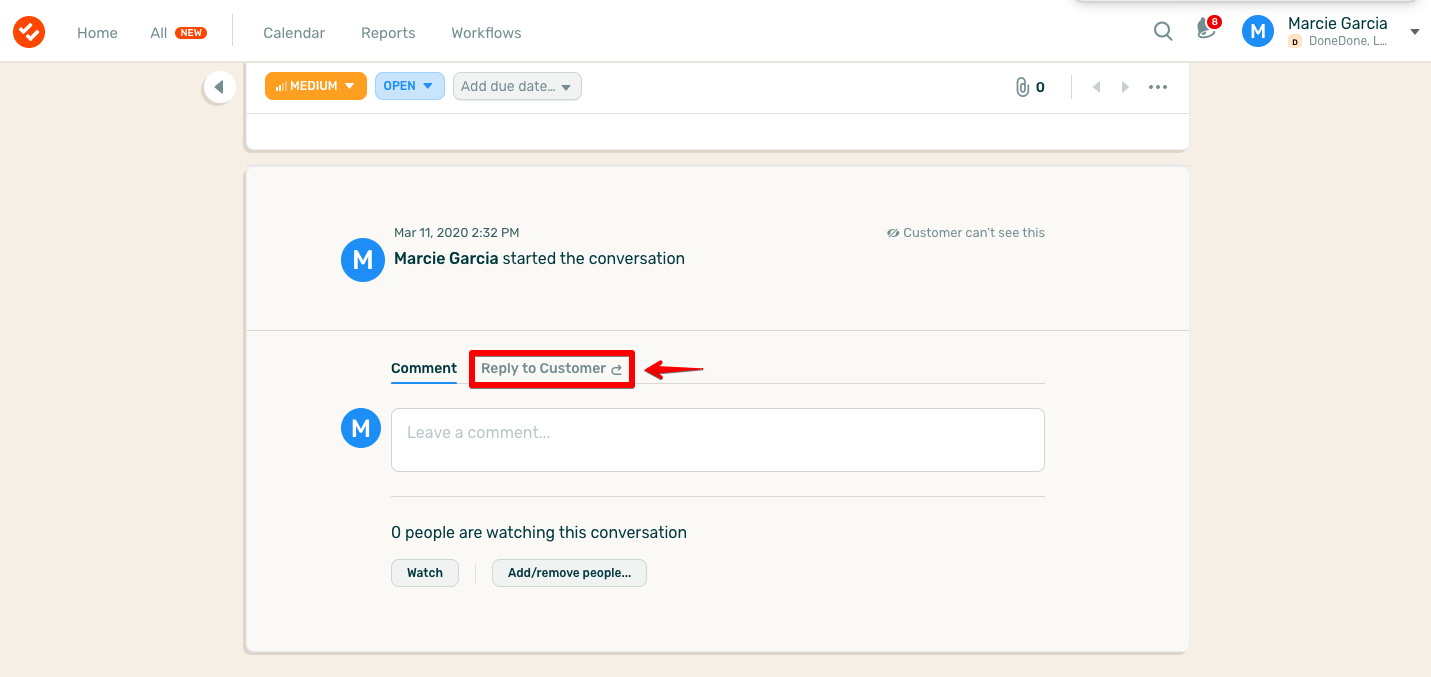Open the All NEW navigation item
Screen dimensions: 1431x677
[x=178, y=33]
